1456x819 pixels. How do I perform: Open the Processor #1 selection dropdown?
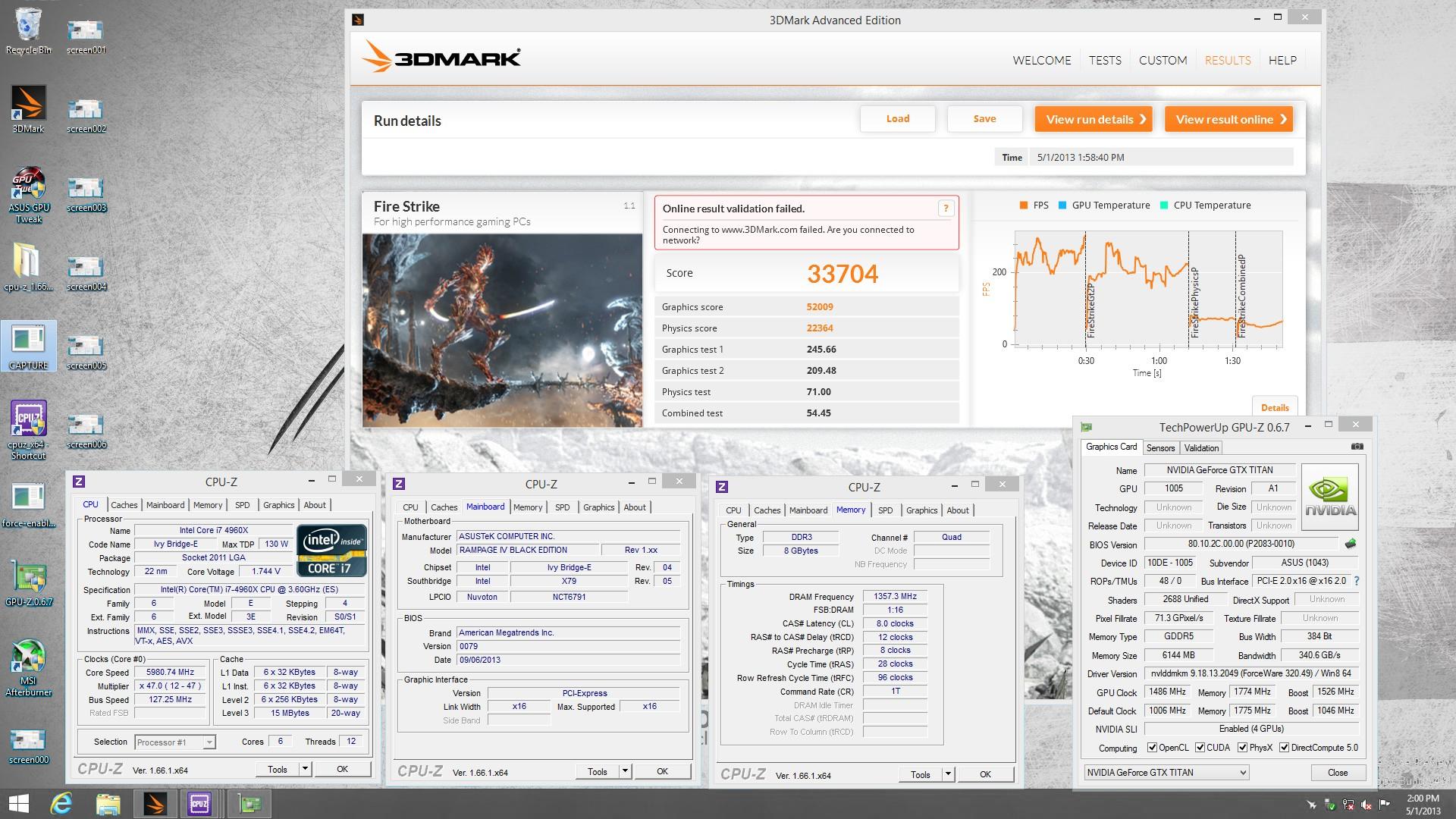[x=175, y=742]
